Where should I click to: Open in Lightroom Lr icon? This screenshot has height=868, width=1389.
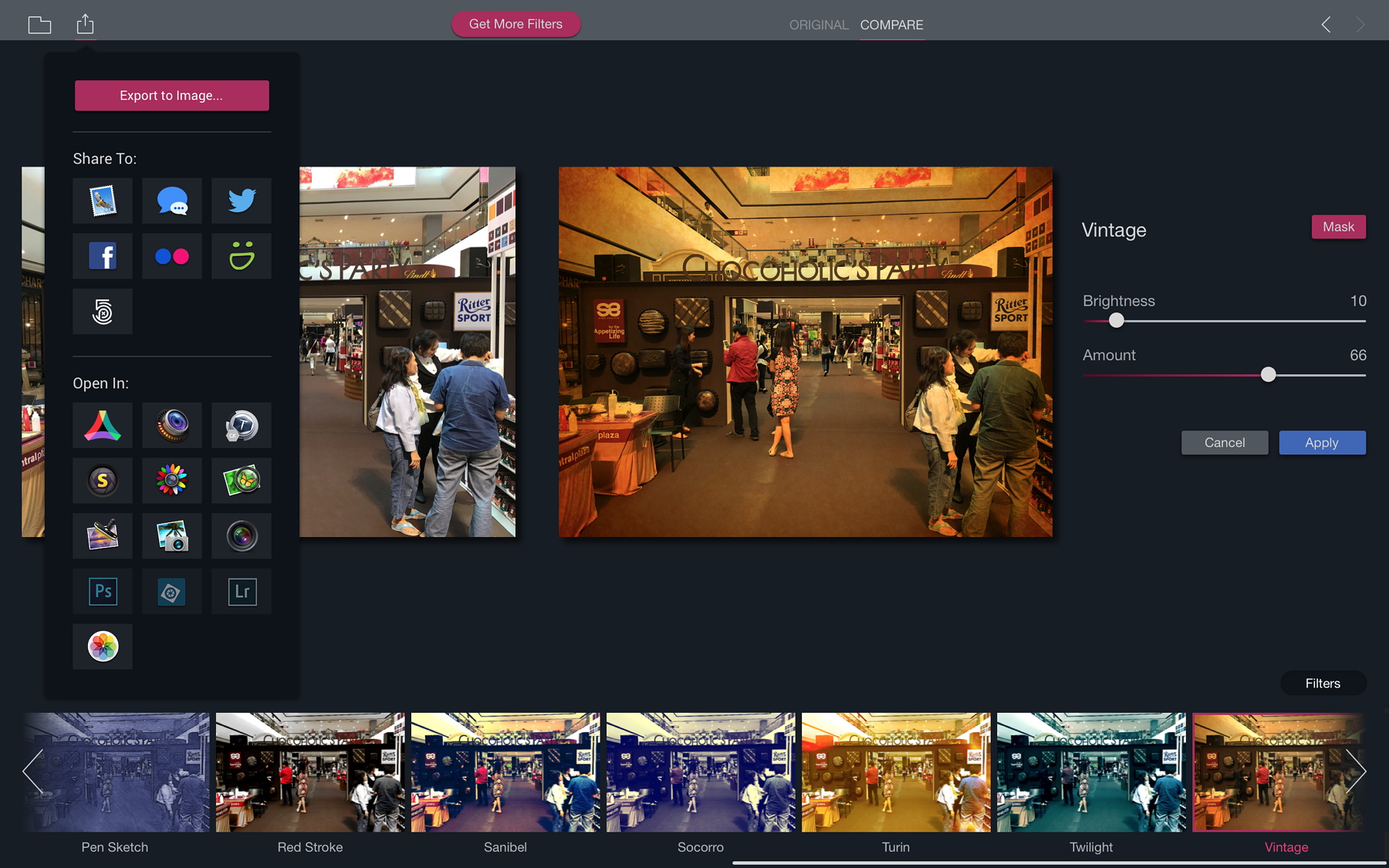[242, 592]
